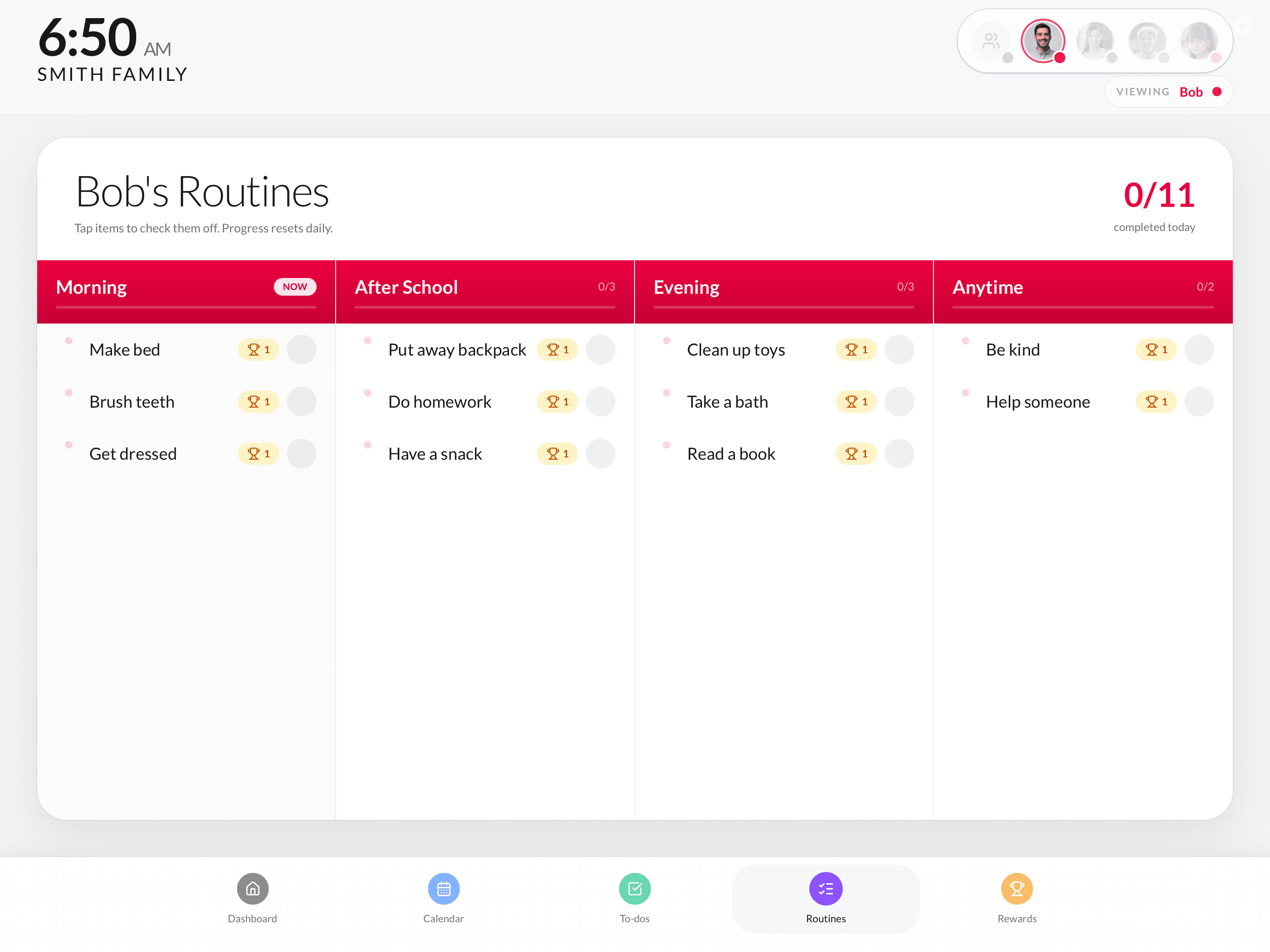The image size is (1270, 952).
Task: Click the 0/11 completed today counter
Action: [x=1159, y=195]
